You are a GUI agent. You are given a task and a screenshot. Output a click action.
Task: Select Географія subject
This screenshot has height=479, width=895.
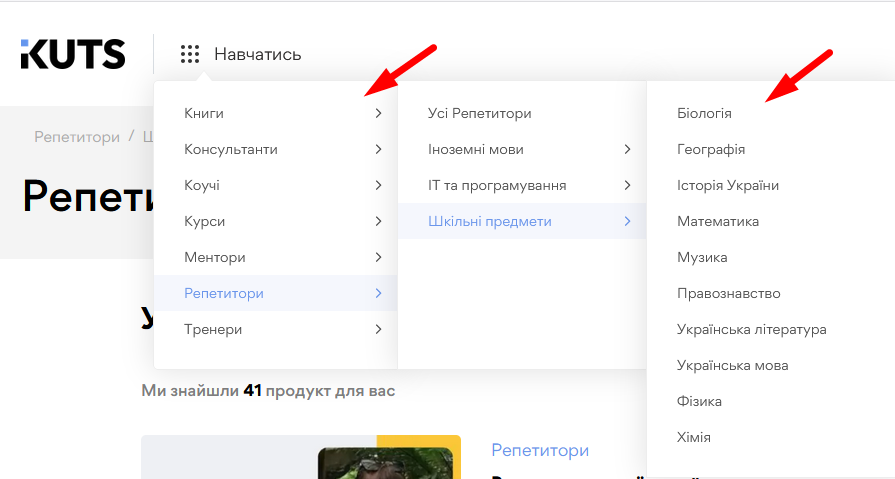pos(710,150)
